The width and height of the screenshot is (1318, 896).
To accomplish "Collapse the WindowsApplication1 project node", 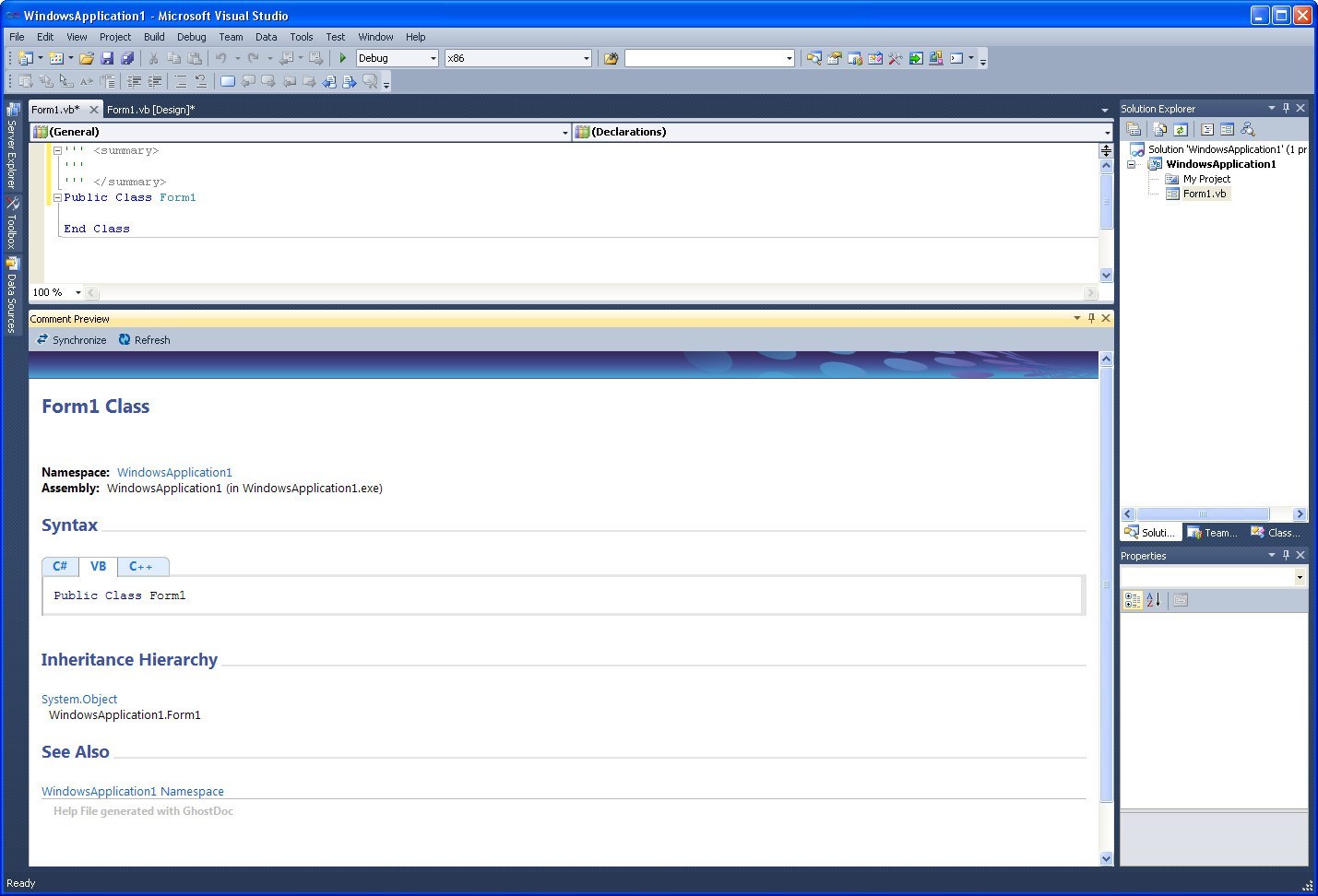I will tap(1132, 164).
